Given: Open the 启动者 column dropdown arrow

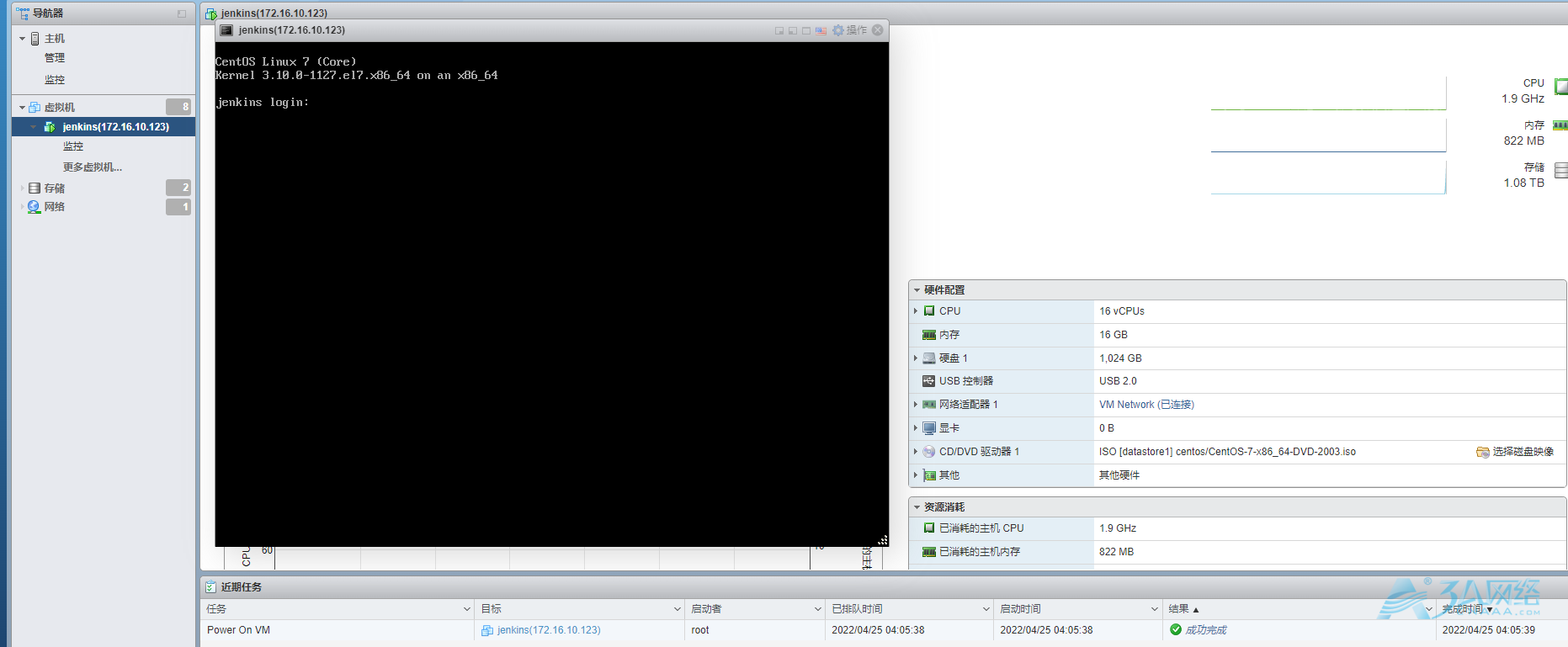Looking at the screenshot, I should click(817, 609).
